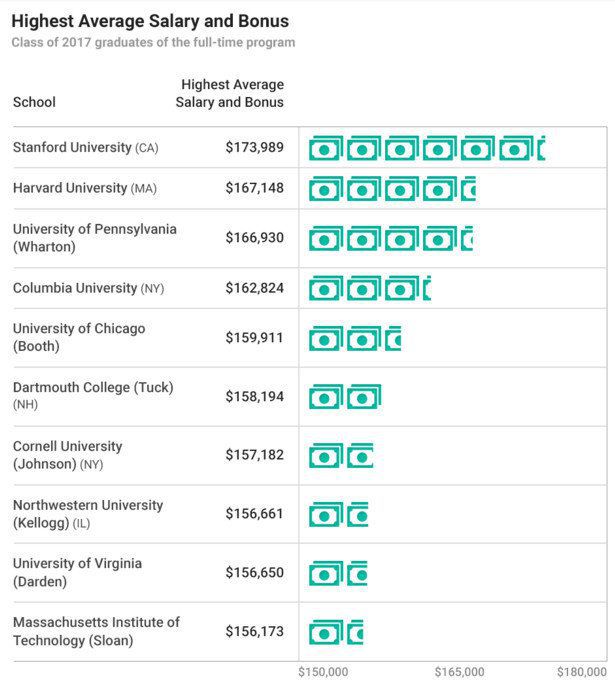Click first money icon in Northwestern Kellogg row
The height and width of the screenshot is (688, 615).
coord(325,514)
